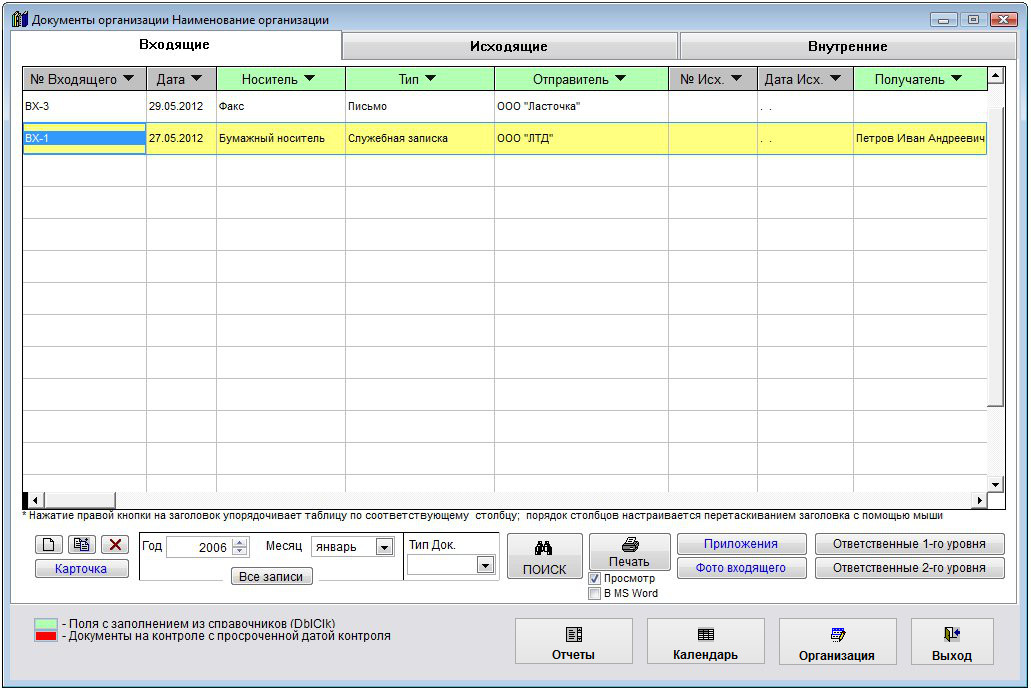Toggle the Просмотр checkbox

coord(594,579)
